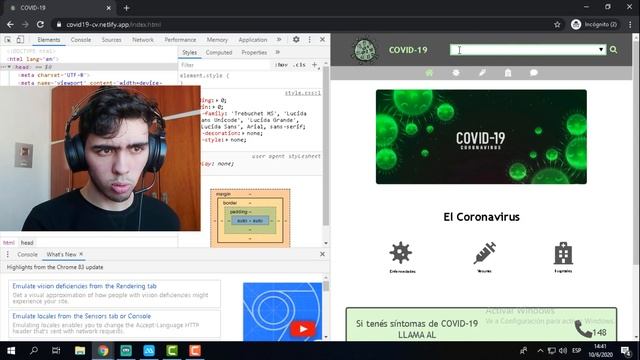Select the Computed pane tab

point(219,53)
